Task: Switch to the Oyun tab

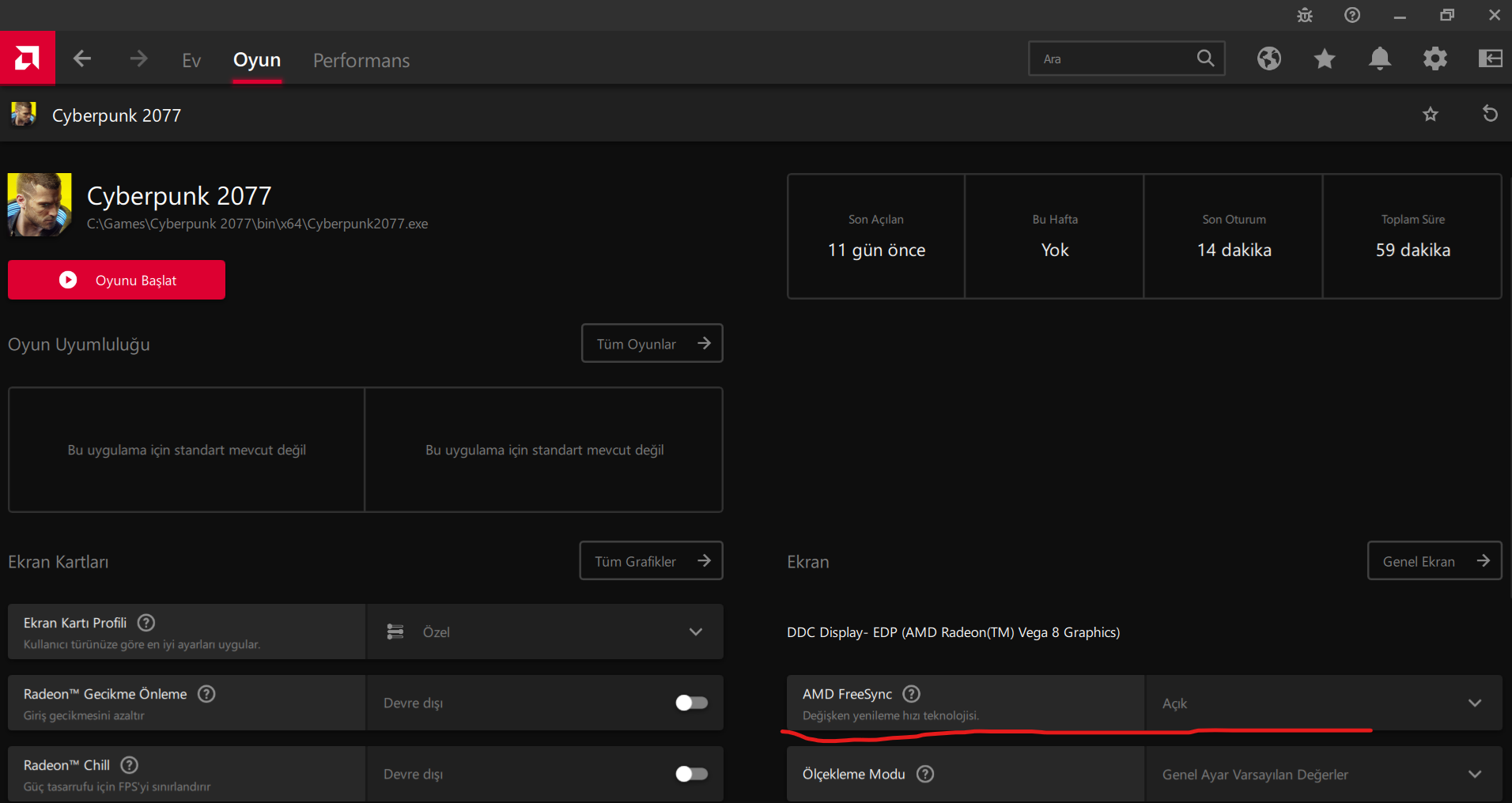Action: click(257, 60)
